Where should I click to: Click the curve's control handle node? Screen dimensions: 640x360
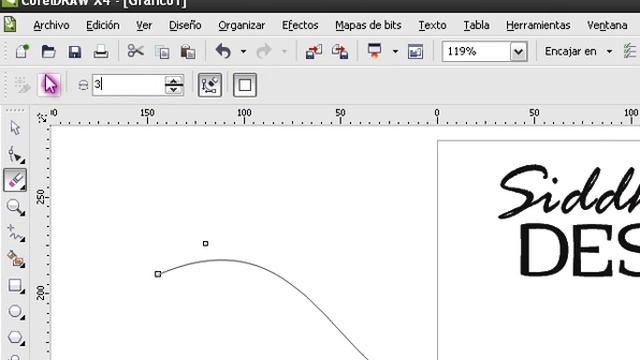[206, 244]
